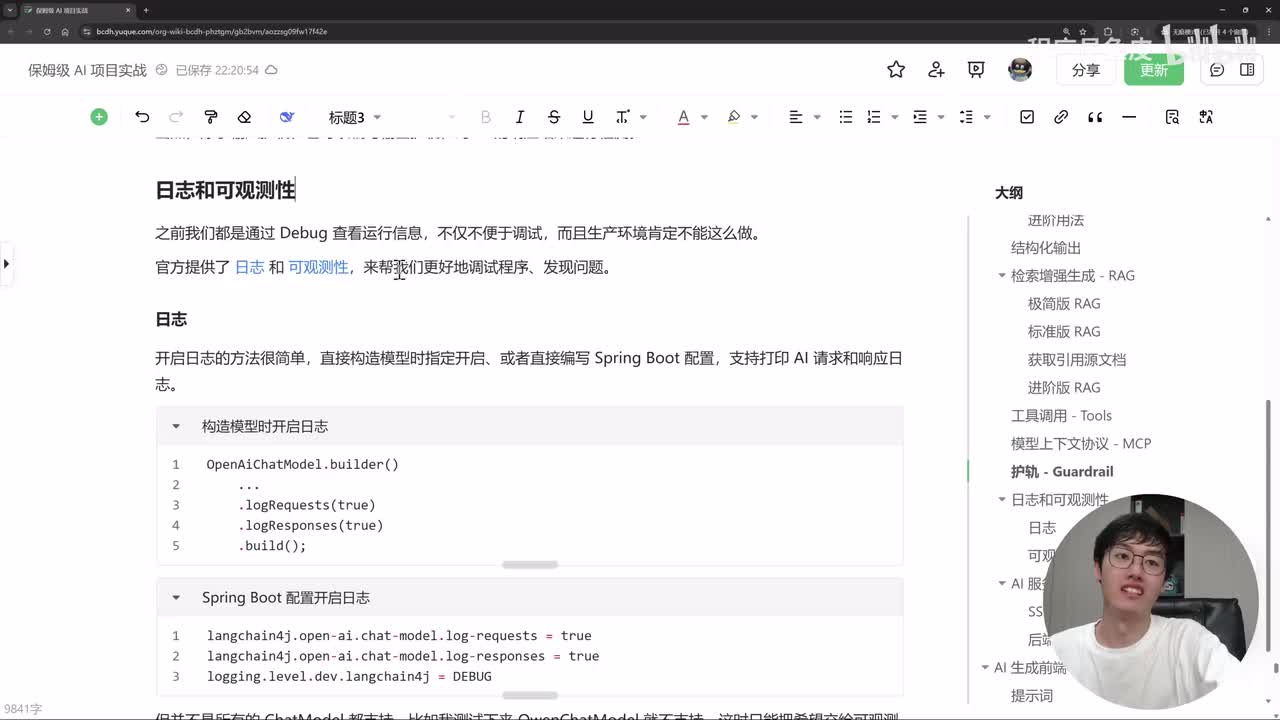Screen dimensions: 1280x720
Task: Click the 9841字 word count
Action: click(x=22, y=709)
